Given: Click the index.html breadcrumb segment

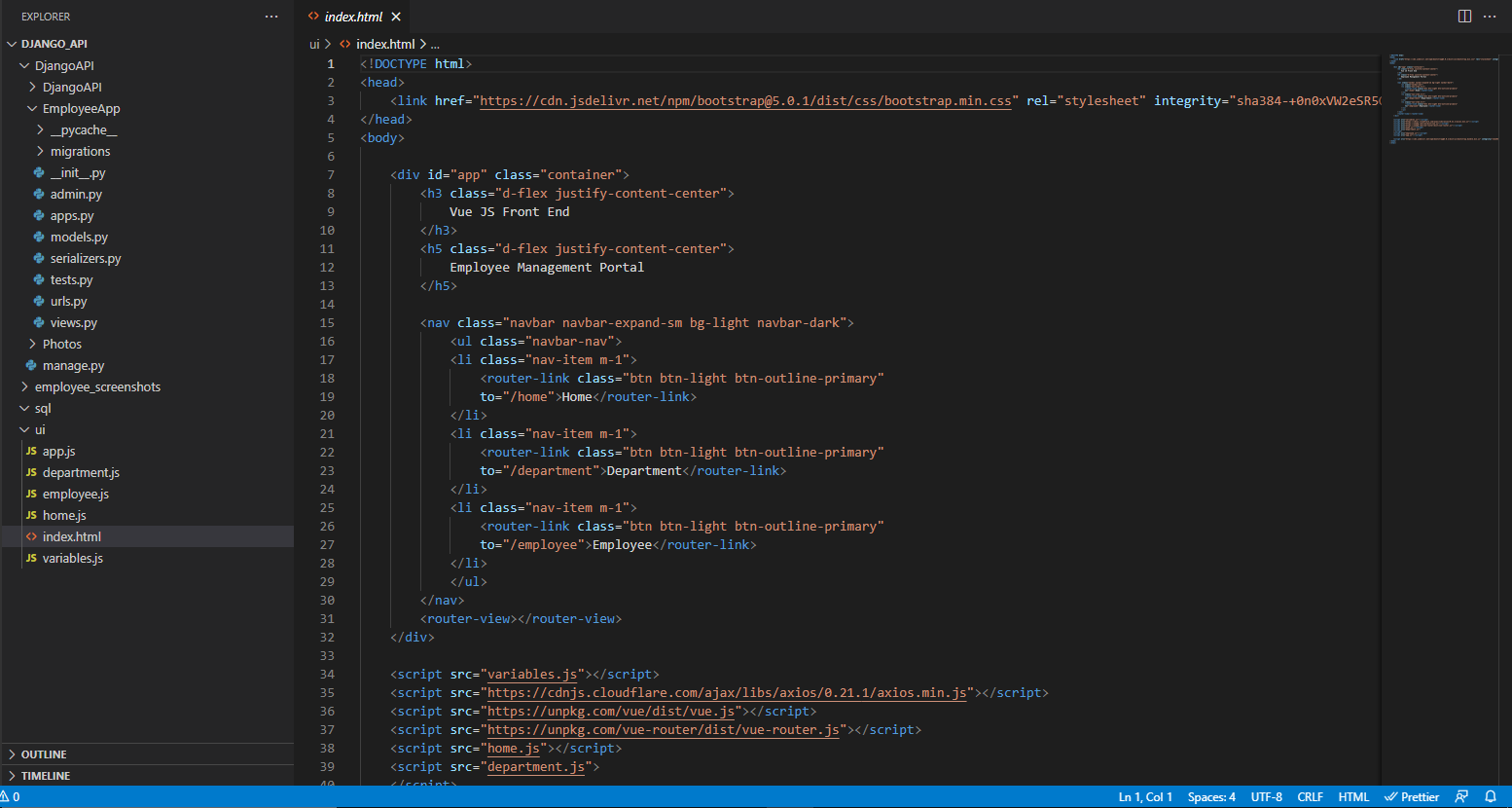Looking at the screenshot, I should (385, 44).
